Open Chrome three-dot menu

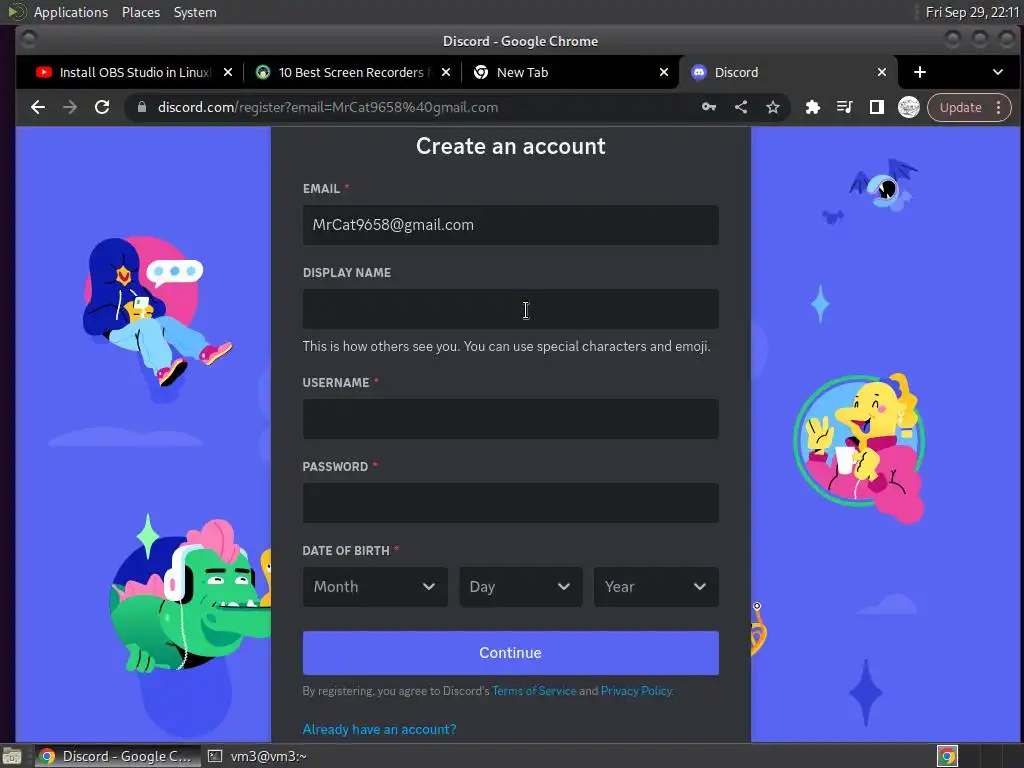(999, 107)
